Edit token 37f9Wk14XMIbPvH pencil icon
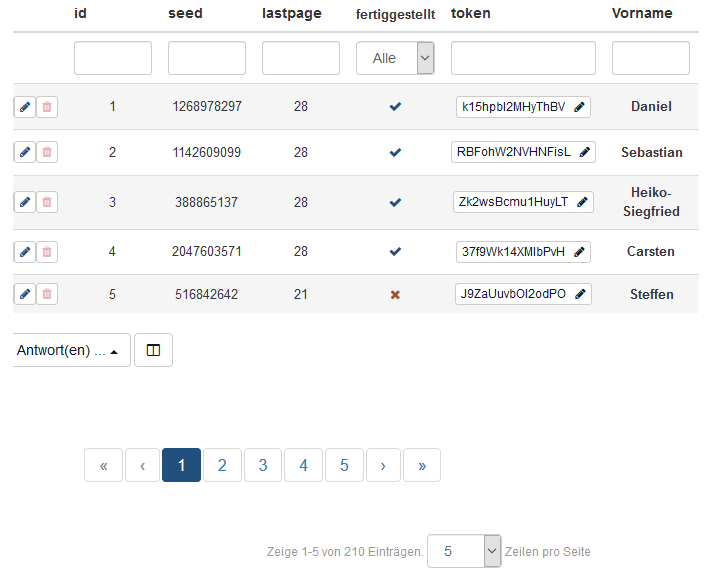Image resolution: width=722 pixels, height=576 pixels. pos(580,252)
